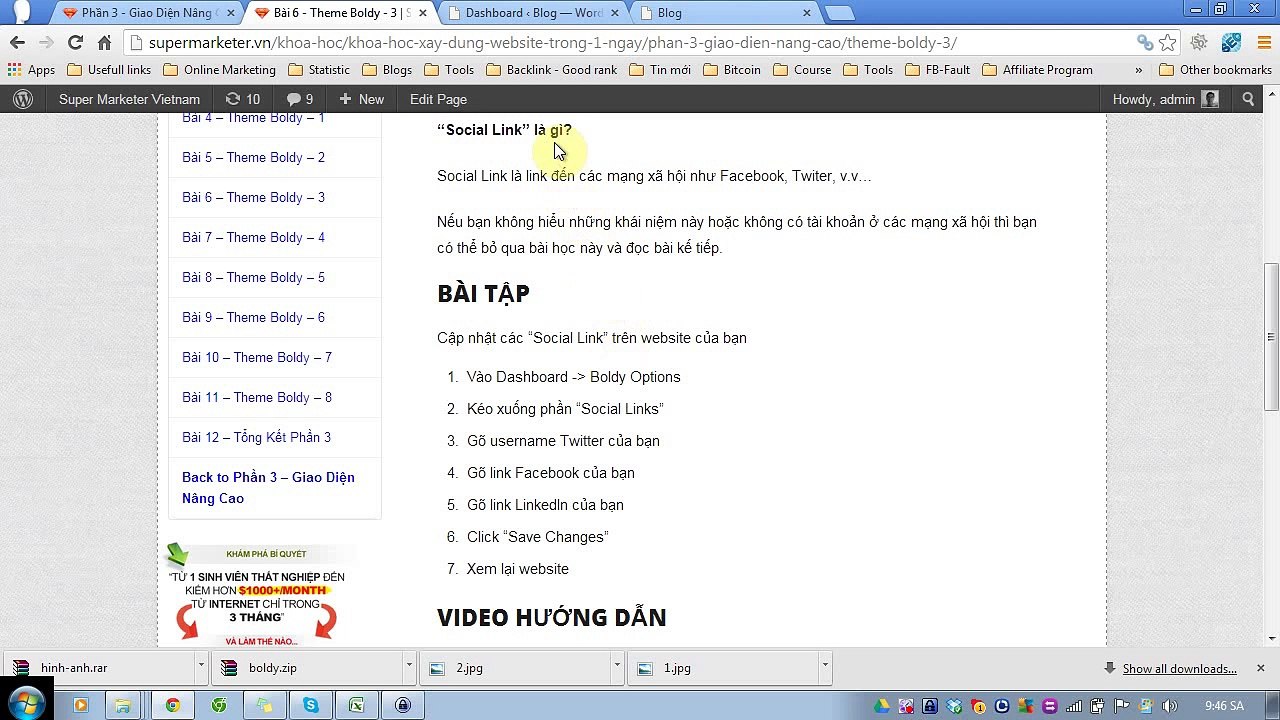Screen dimensions: 1280x720
Task: Open the Super Marketer Vietnam site menu
Action: (129, 99)
